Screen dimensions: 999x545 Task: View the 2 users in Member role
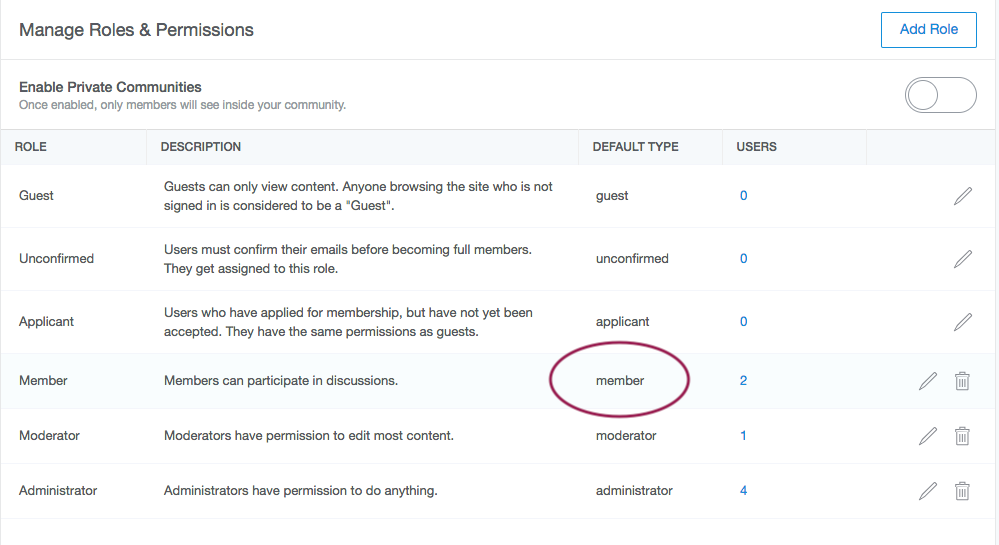(744, 381)
